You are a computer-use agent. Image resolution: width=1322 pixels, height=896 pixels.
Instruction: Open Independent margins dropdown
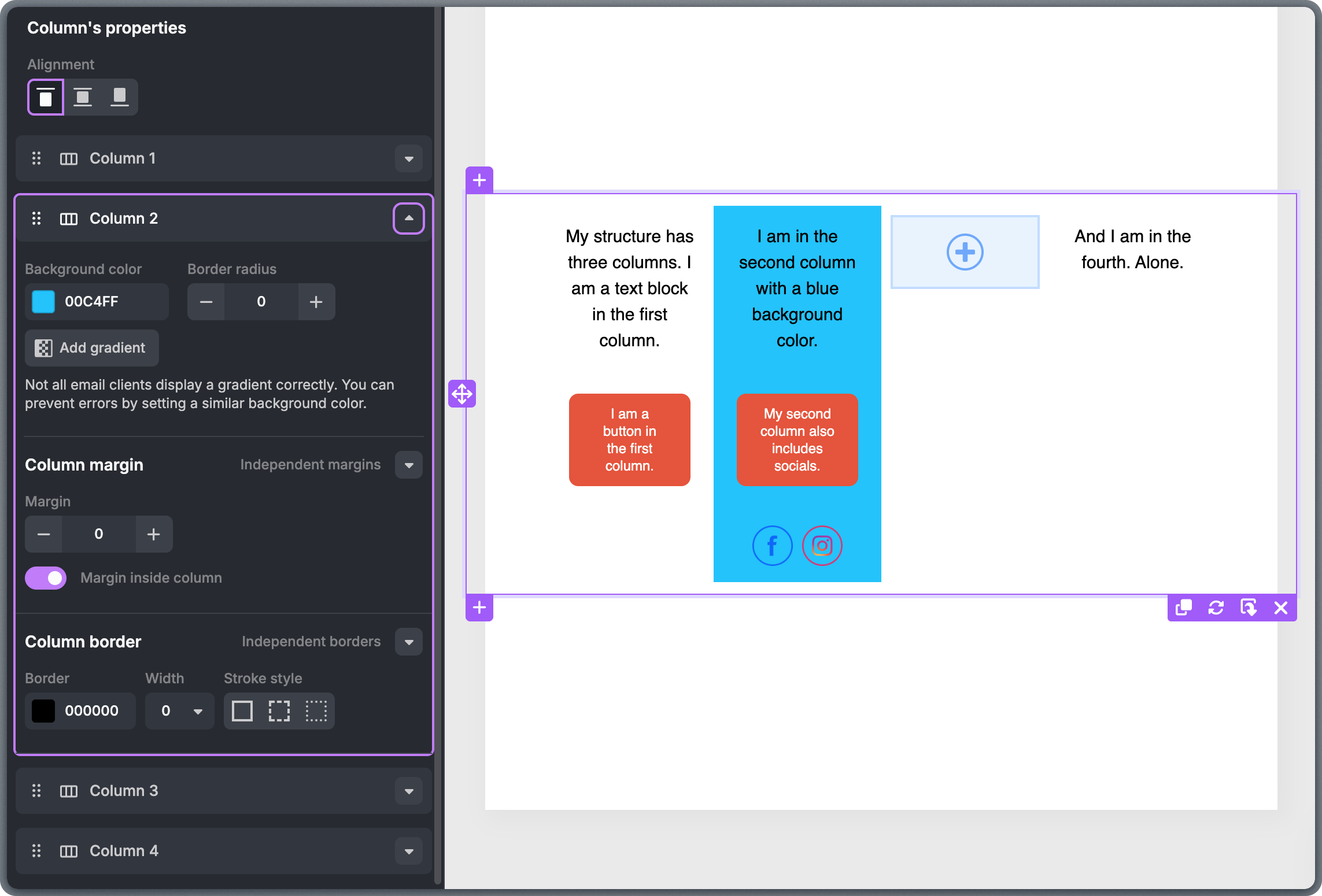[x=409, y=465]
